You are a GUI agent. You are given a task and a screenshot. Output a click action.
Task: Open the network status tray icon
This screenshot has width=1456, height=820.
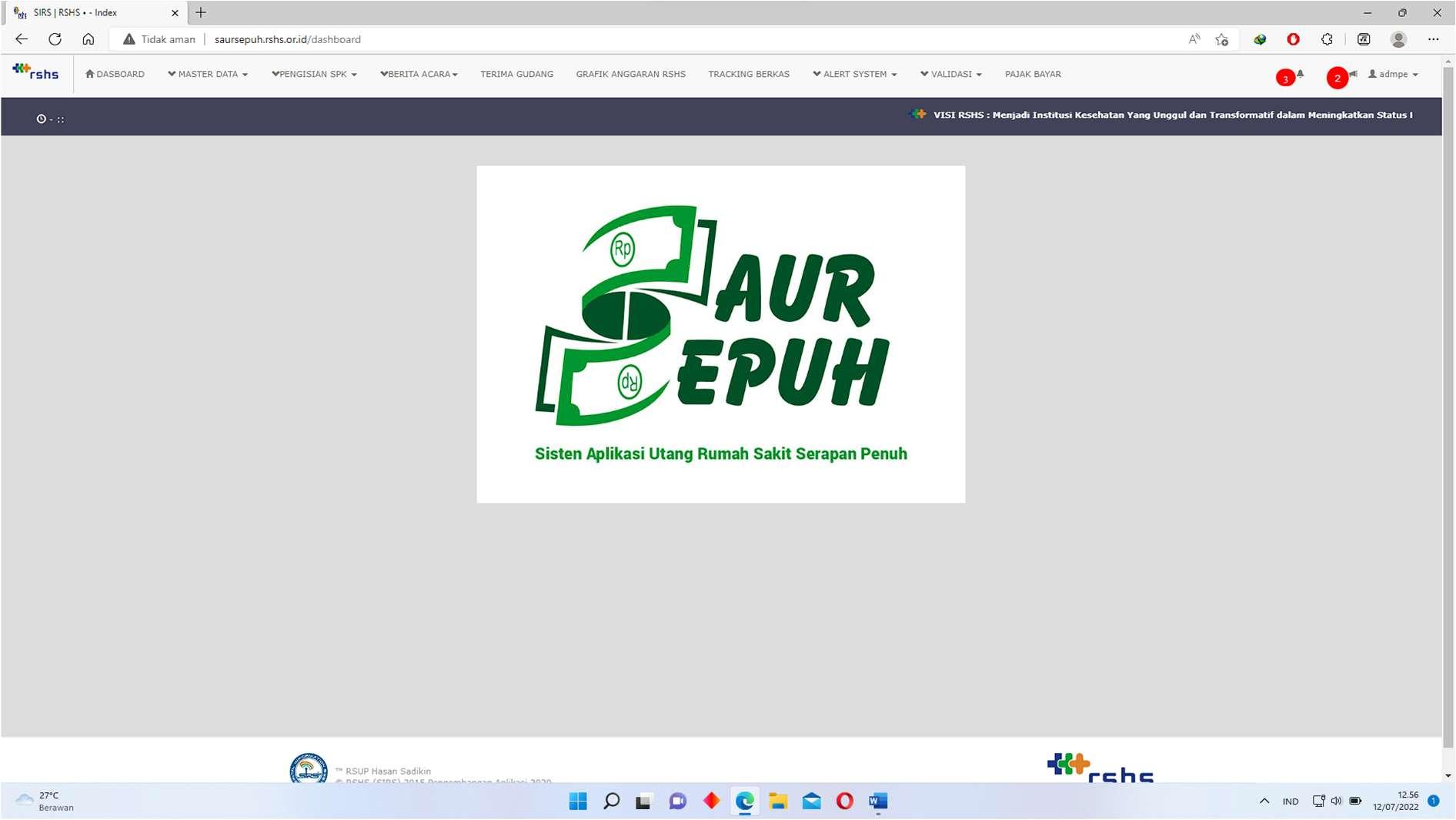(1318, 802)
